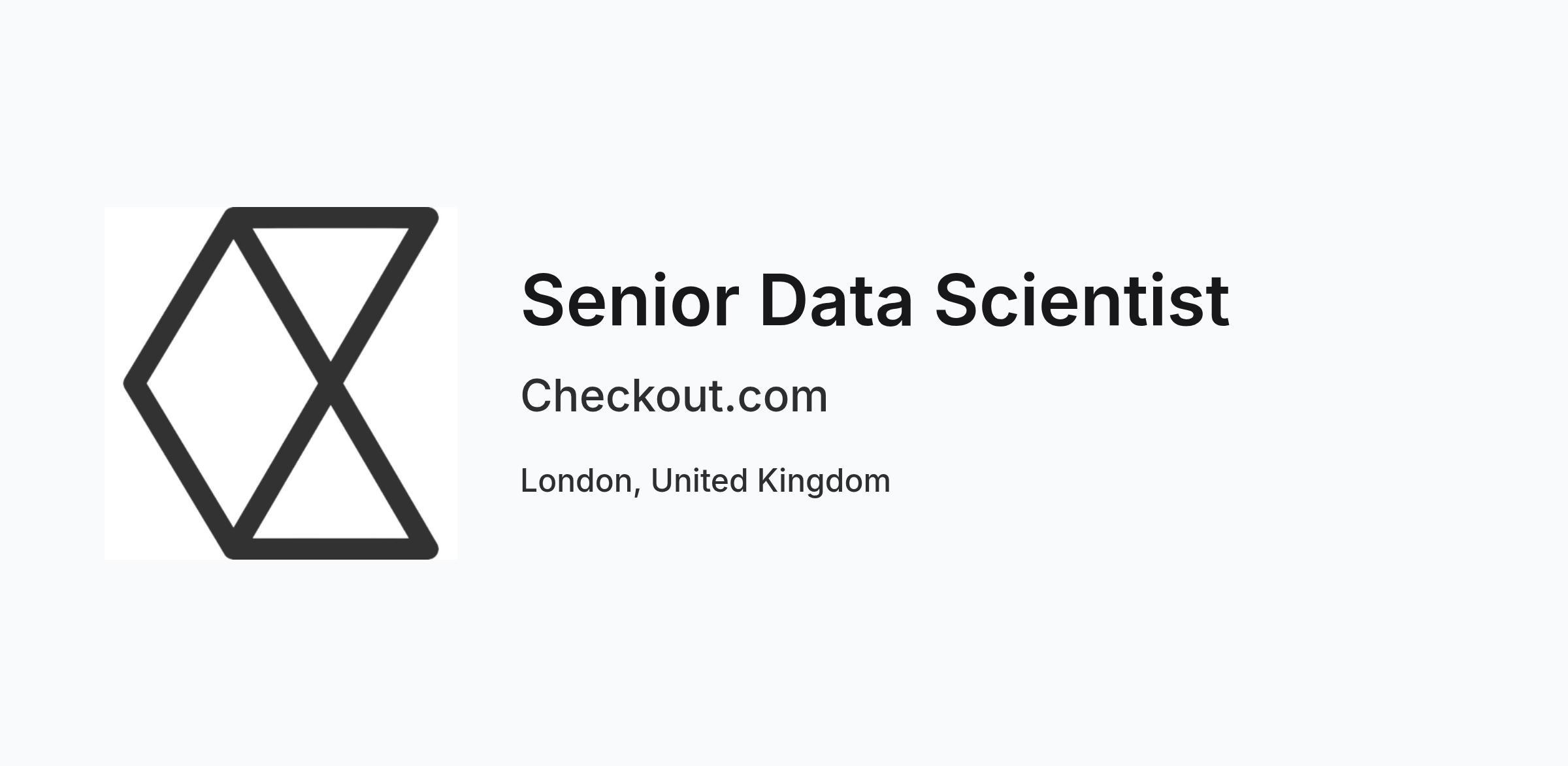Click the Checkout.com logo image
Viewport: 1568px width, 766px height.
click(x=281, y=383)
